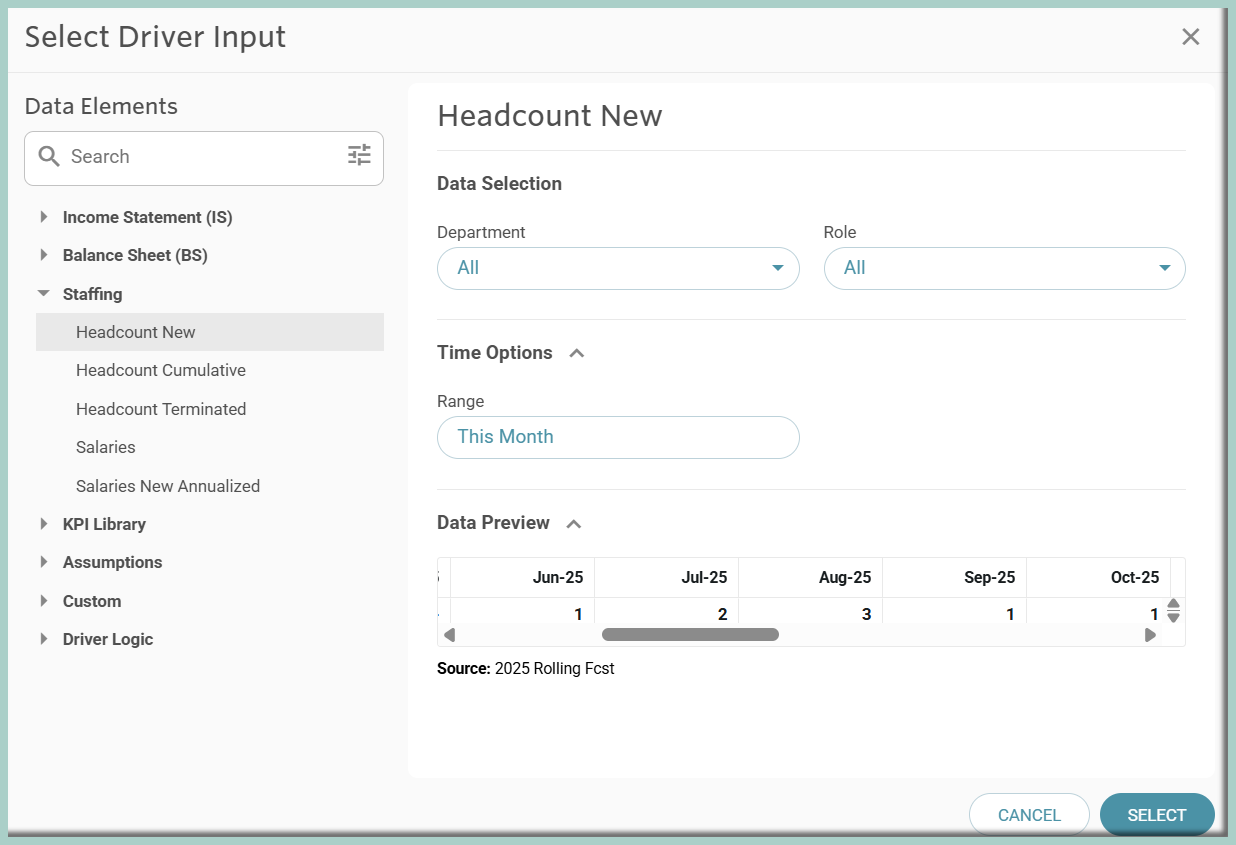
Task: Open the Role dropdown
Action: [1004, 268]
